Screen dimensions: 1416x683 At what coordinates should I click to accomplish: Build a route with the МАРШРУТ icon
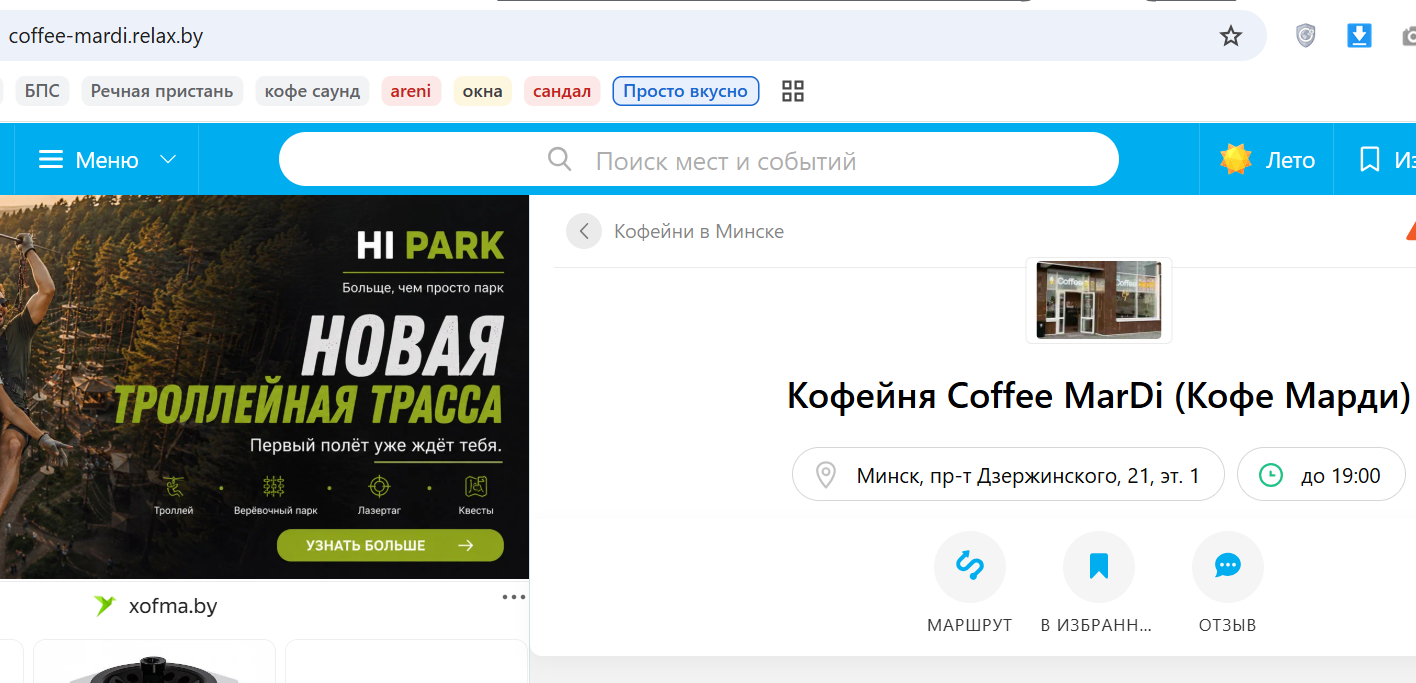pyautogui.click(x=970, y=567)
